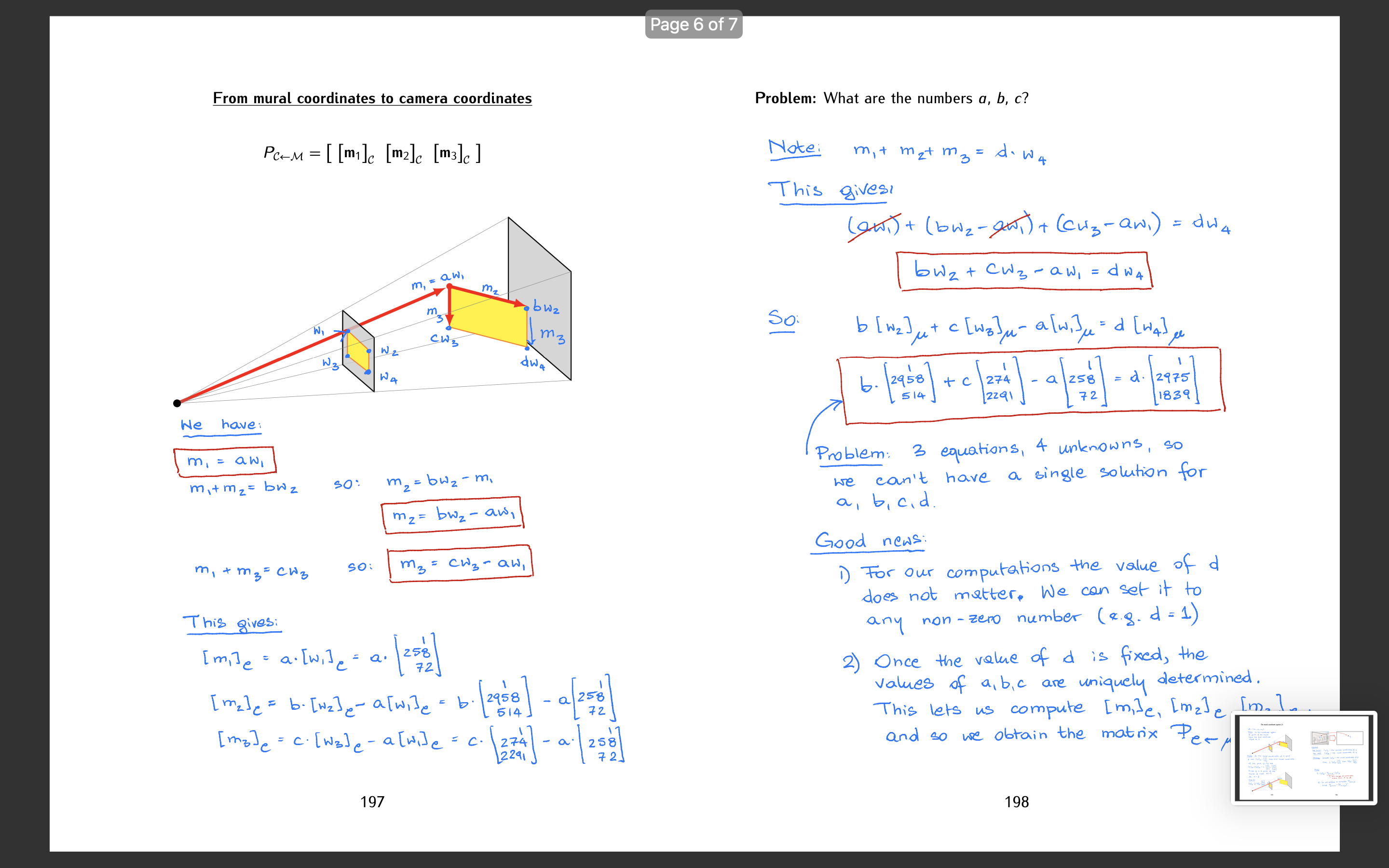The image size is (1389, 868).
Task: Click the 'Problem:' bold heading on right page
Action: 785,98
